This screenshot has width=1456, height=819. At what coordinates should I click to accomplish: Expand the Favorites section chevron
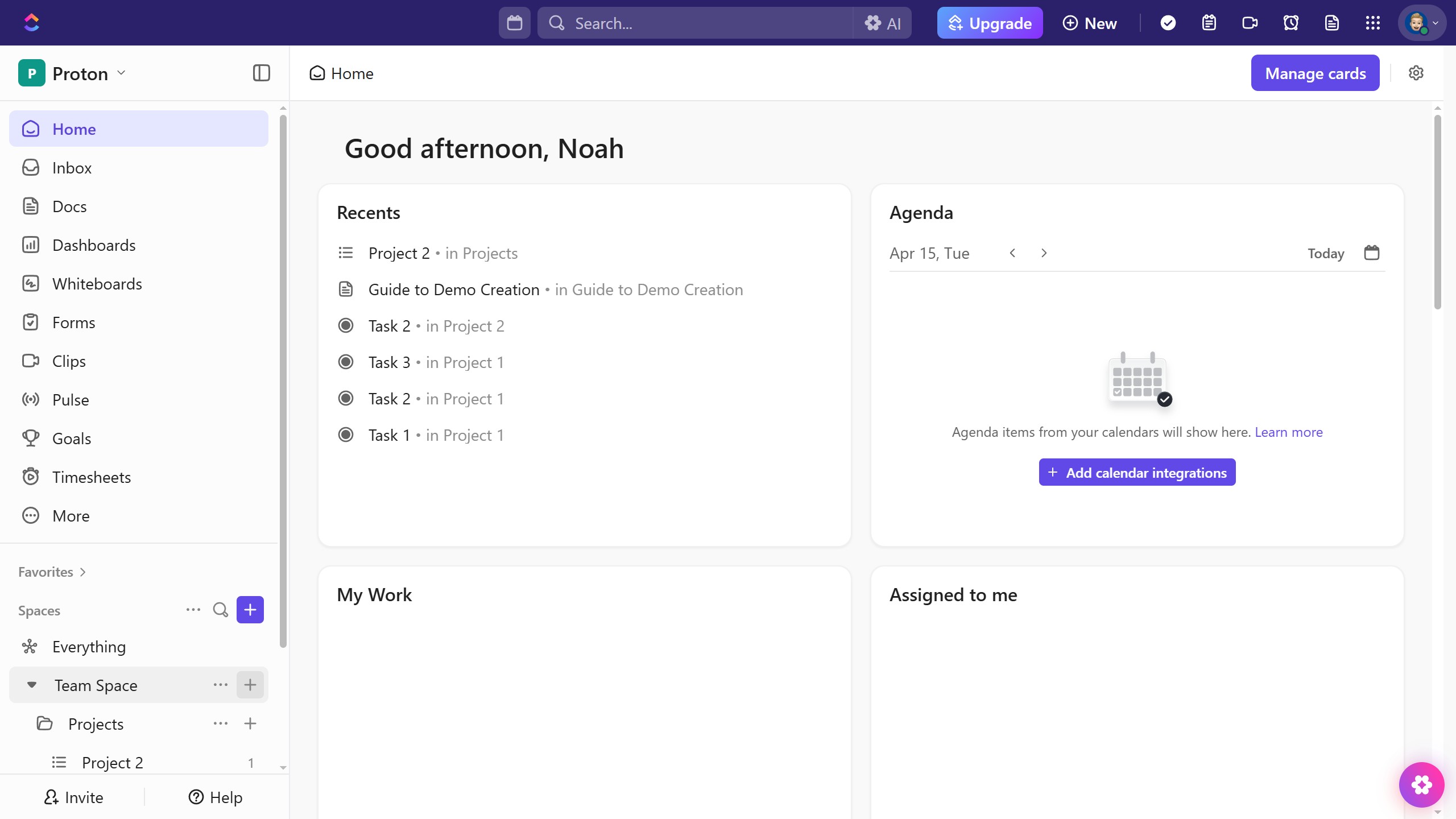pos(83,572)
